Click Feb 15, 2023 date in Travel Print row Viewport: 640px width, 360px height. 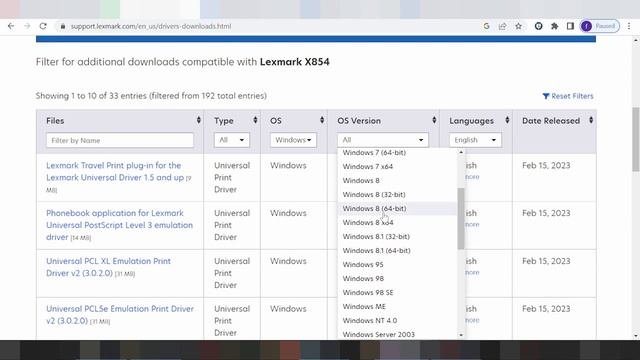546,165
